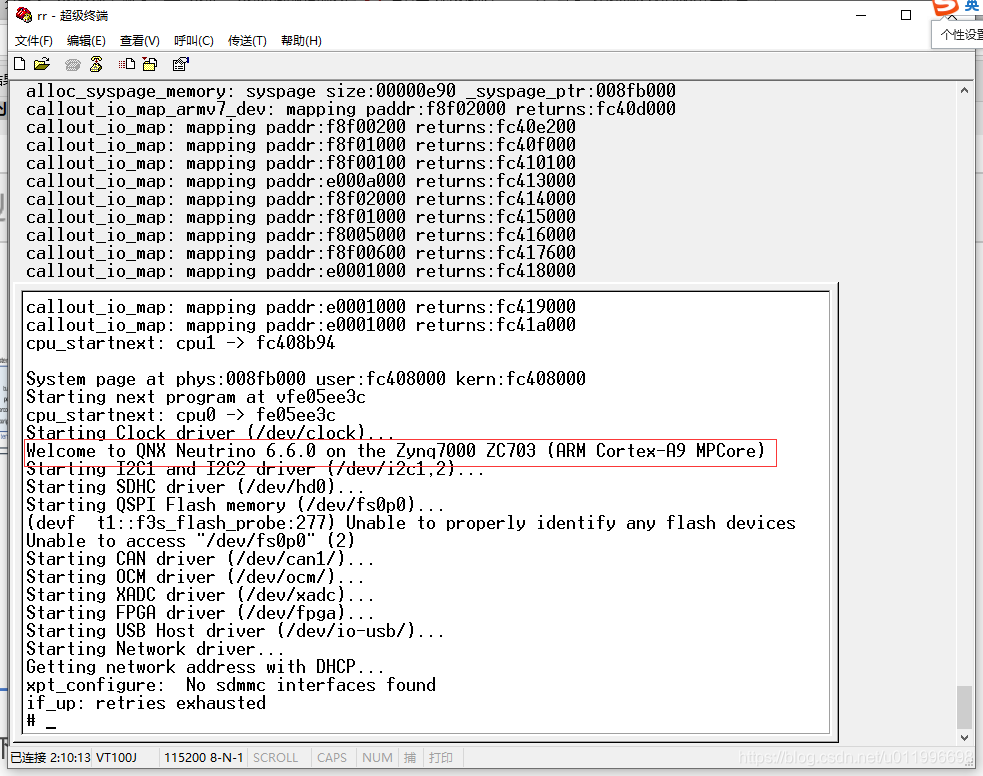Click the 'Starting QSPI Flash memory' line
The height and width of the screenshot is (776, 983).
tap(235, 505)
